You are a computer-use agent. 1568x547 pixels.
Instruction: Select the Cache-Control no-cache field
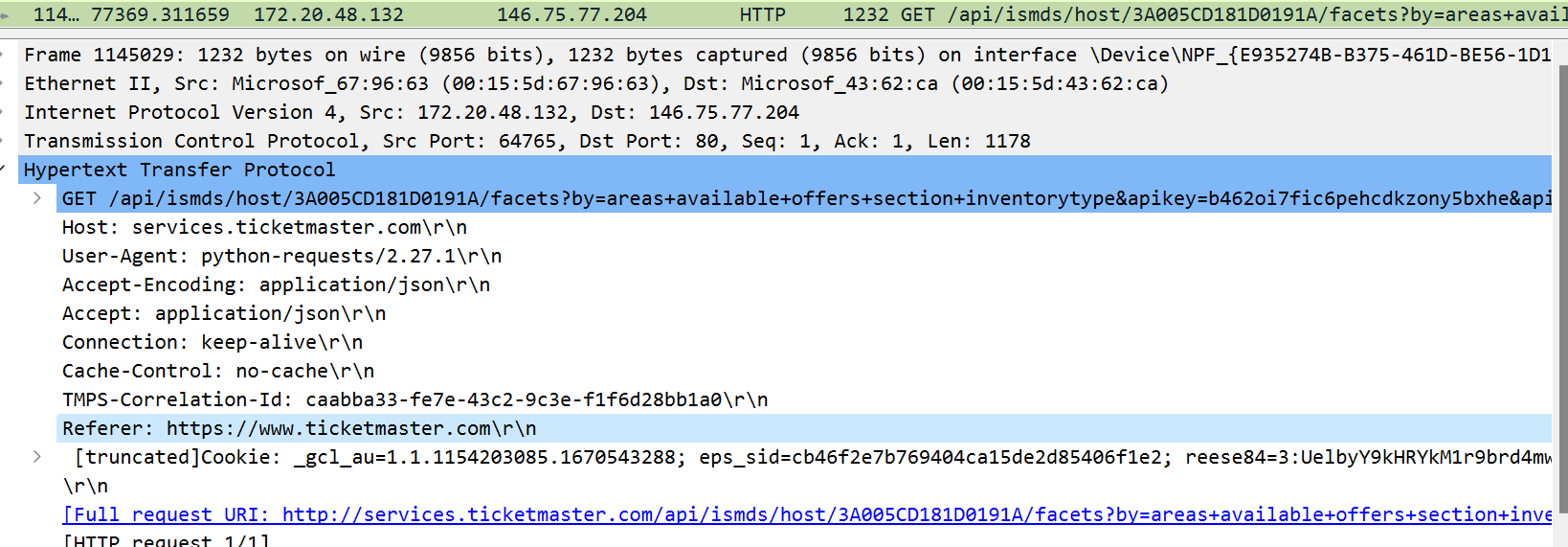click(218, 371)
